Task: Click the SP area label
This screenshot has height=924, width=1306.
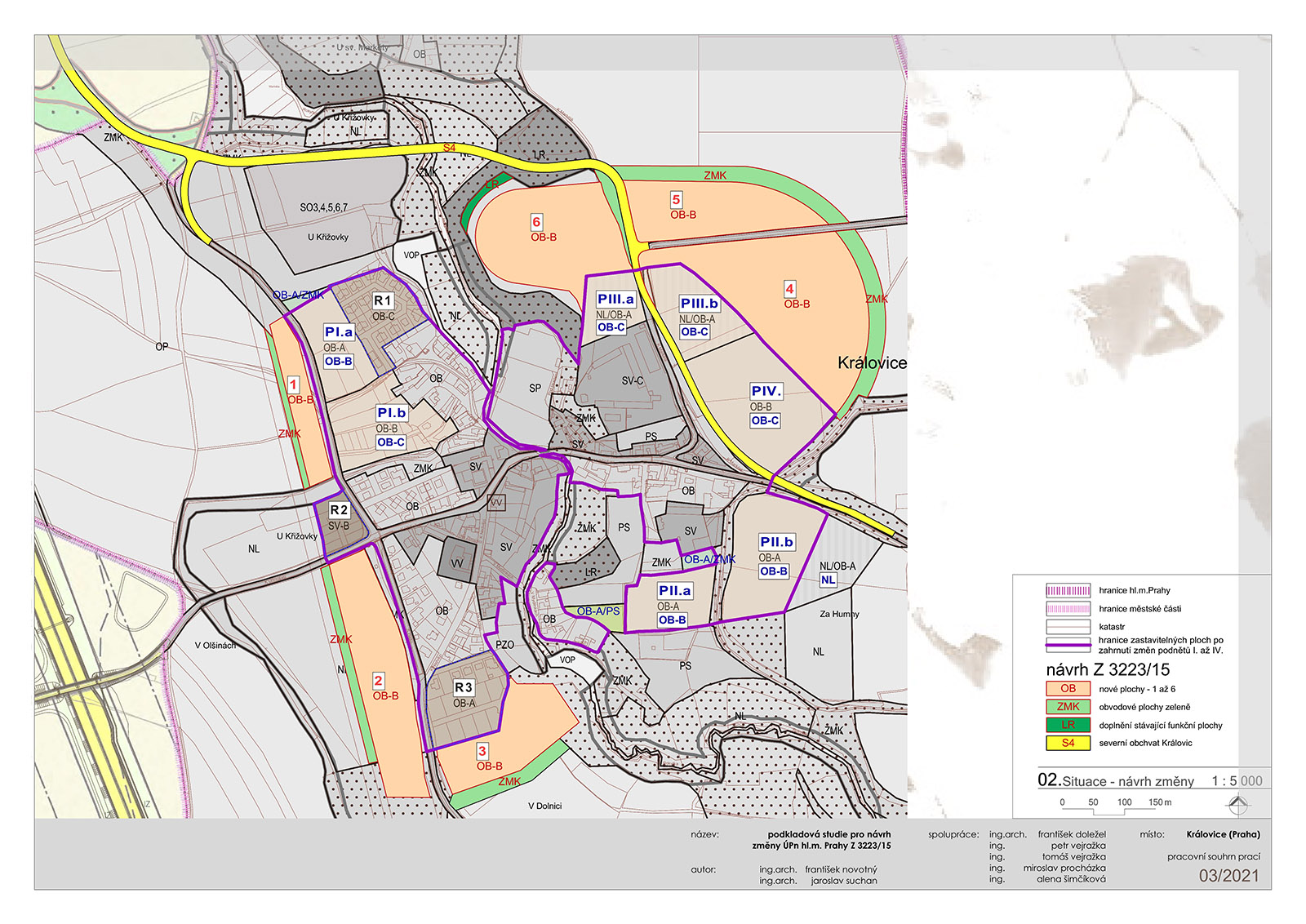Action: tap(535, 389)
